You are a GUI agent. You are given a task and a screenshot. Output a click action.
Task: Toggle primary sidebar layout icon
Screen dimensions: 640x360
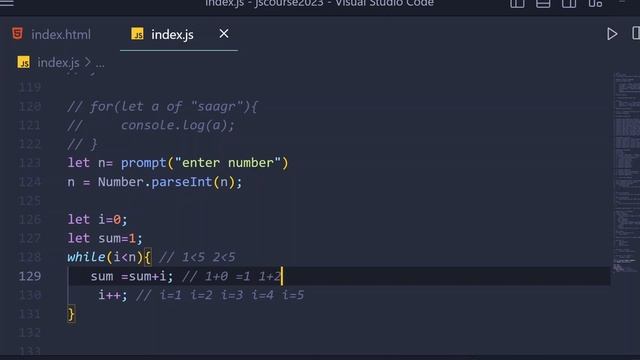[517, 4]
